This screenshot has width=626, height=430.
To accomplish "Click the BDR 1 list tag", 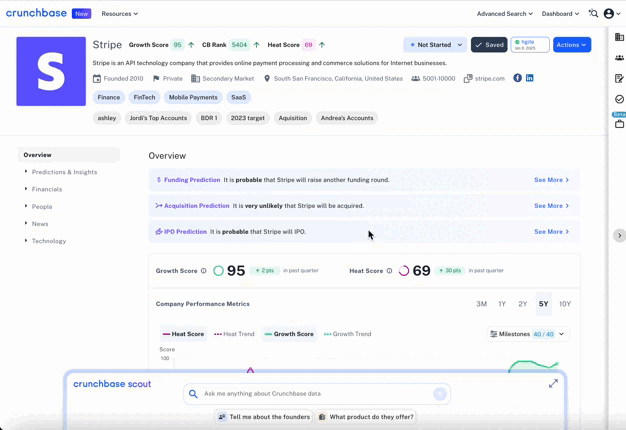I will tap(209, 118).
